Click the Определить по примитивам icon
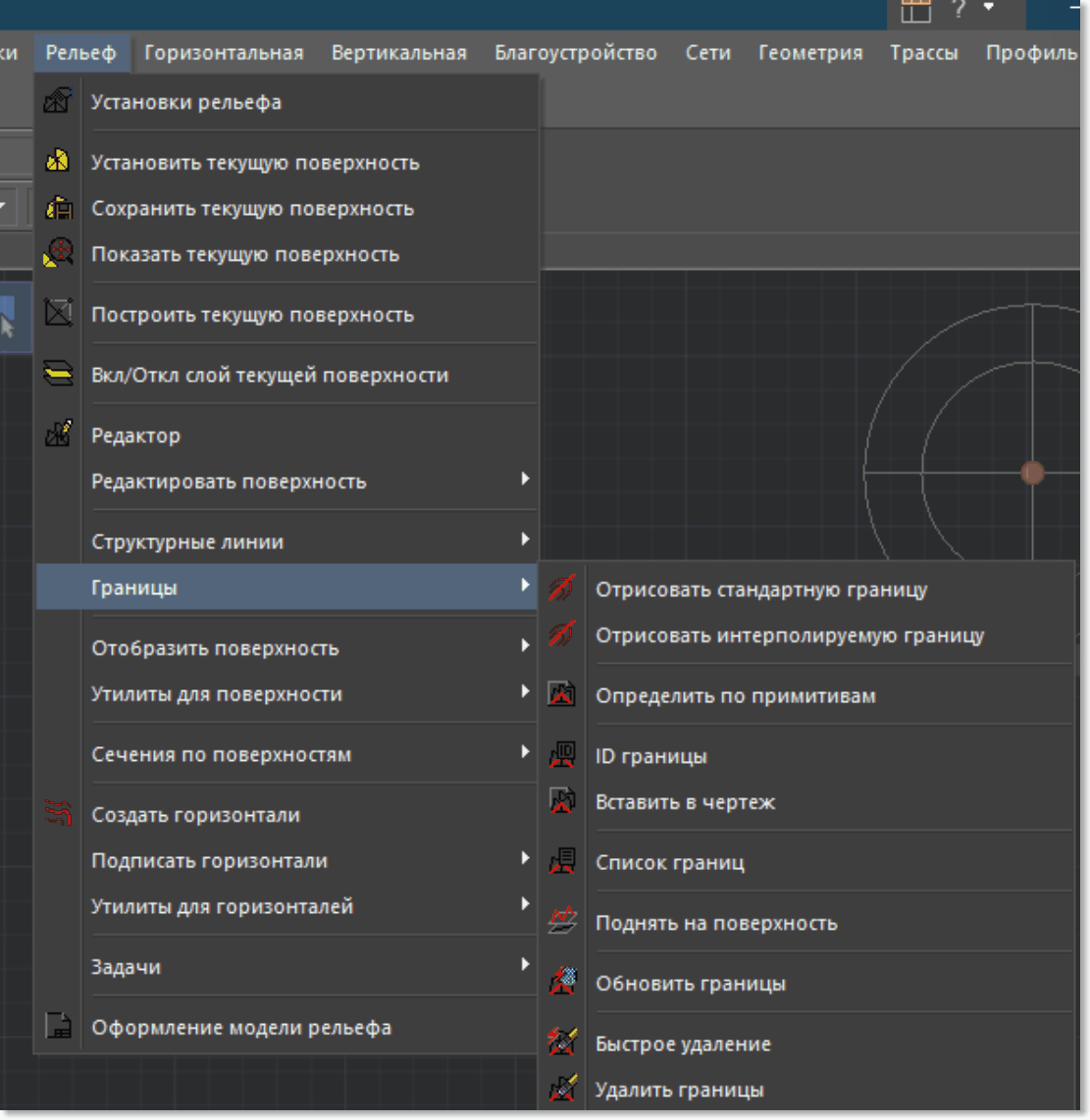This screenshot has height=1120, width=1090. [561, 694]
